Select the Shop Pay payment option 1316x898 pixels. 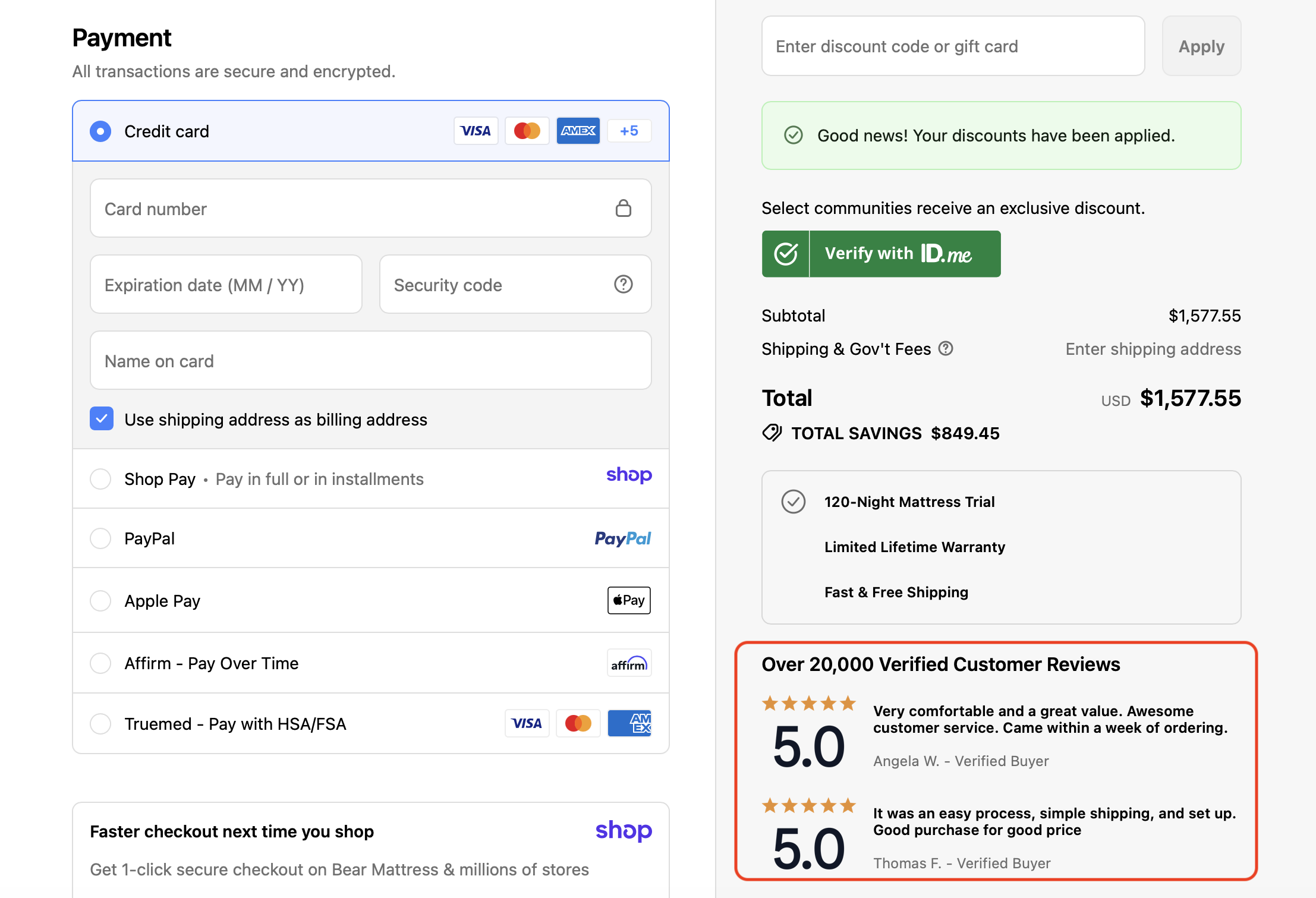[101, 479]
